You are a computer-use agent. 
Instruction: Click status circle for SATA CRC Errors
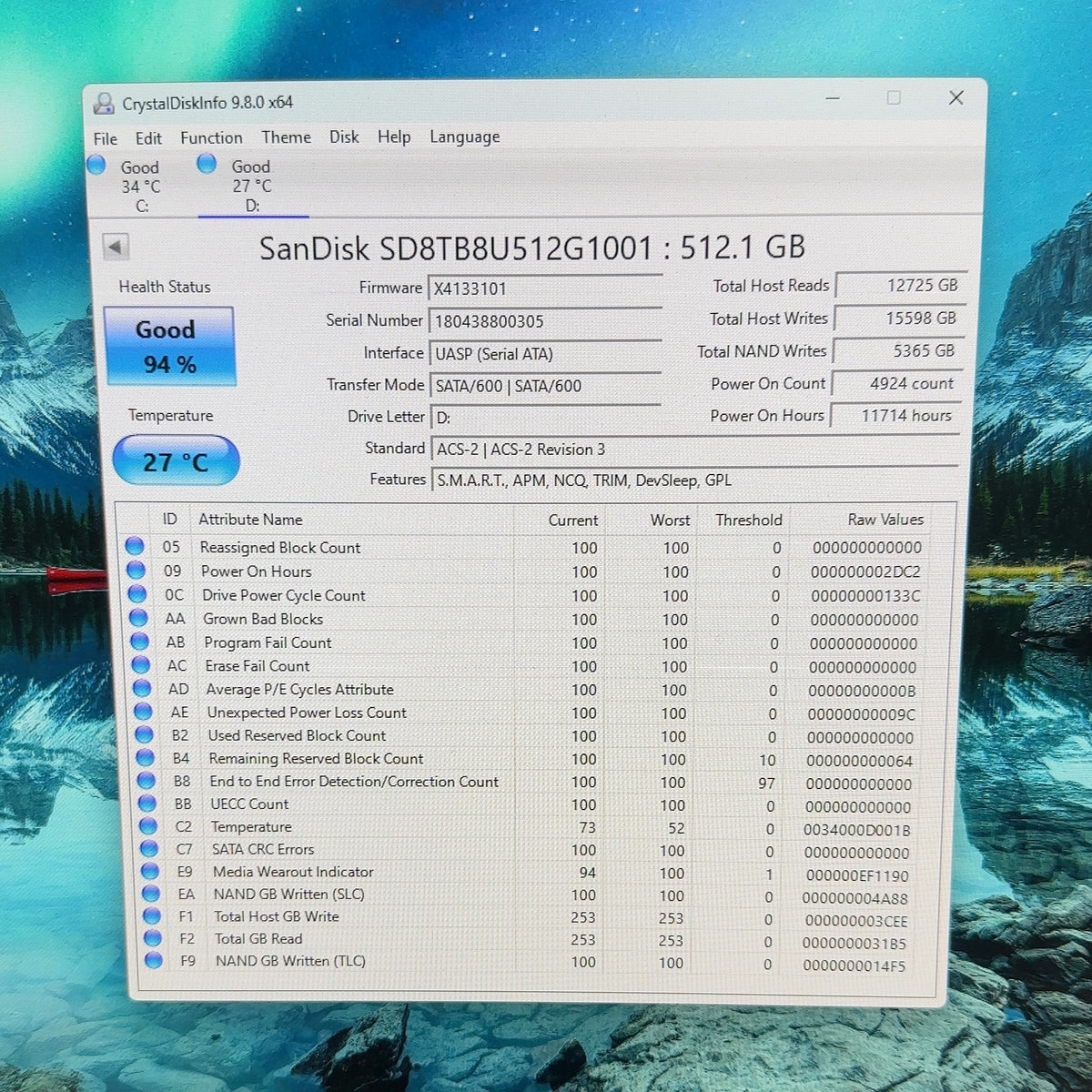149,848
